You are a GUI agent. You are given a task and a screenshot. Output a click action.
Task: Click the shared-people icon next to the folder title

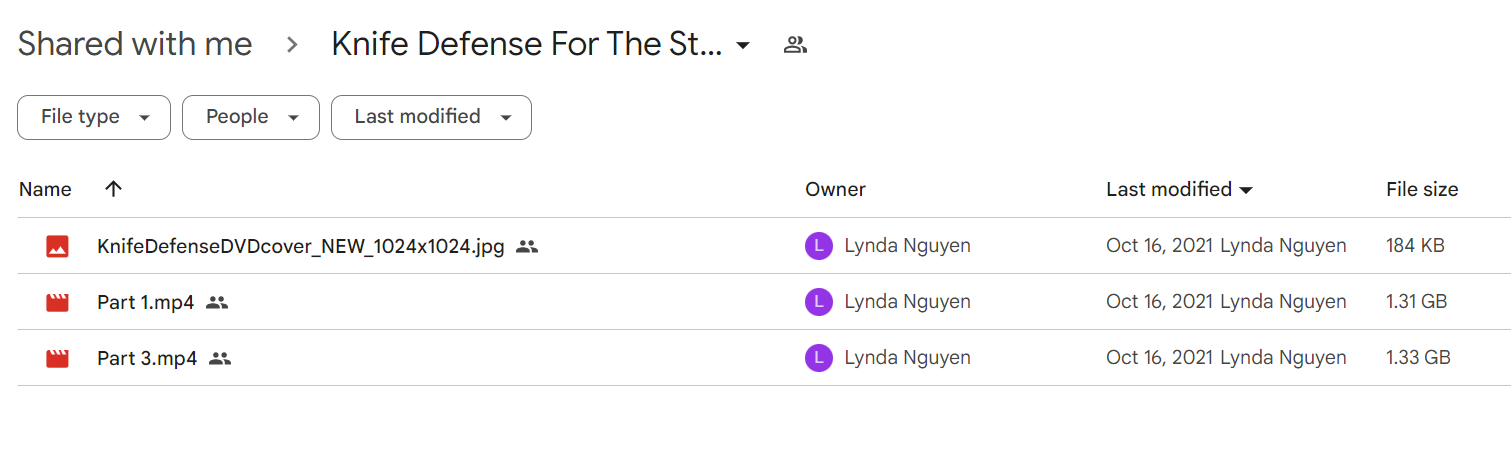[x=795, y=45]
